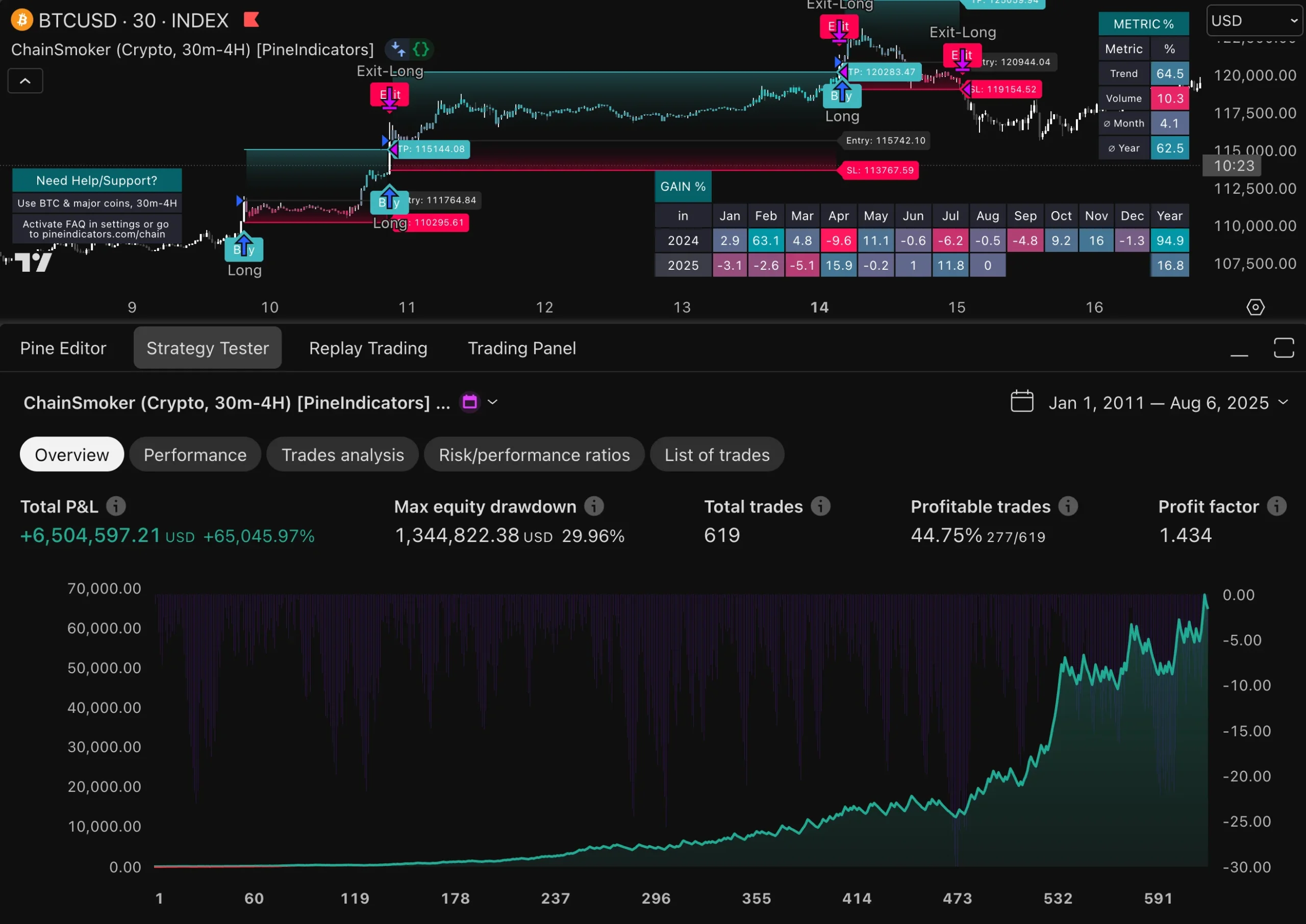
Task: Click date 14 on the time axis
Action: click(x=819, y=307)
